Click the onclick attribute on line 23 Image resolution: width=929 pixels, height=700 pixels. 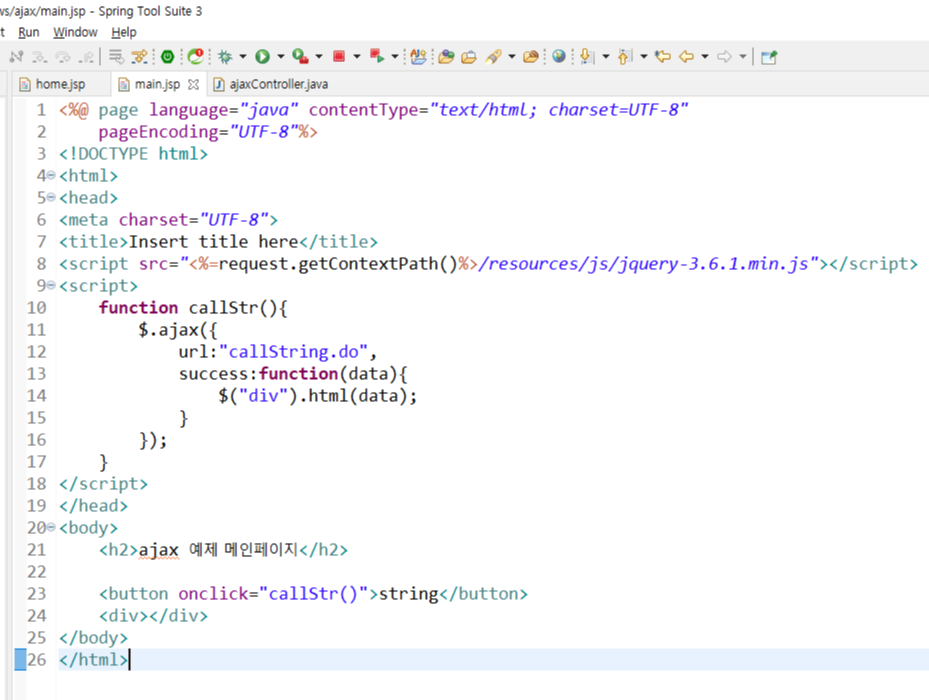pyautogui.click(x=213, y=593)
